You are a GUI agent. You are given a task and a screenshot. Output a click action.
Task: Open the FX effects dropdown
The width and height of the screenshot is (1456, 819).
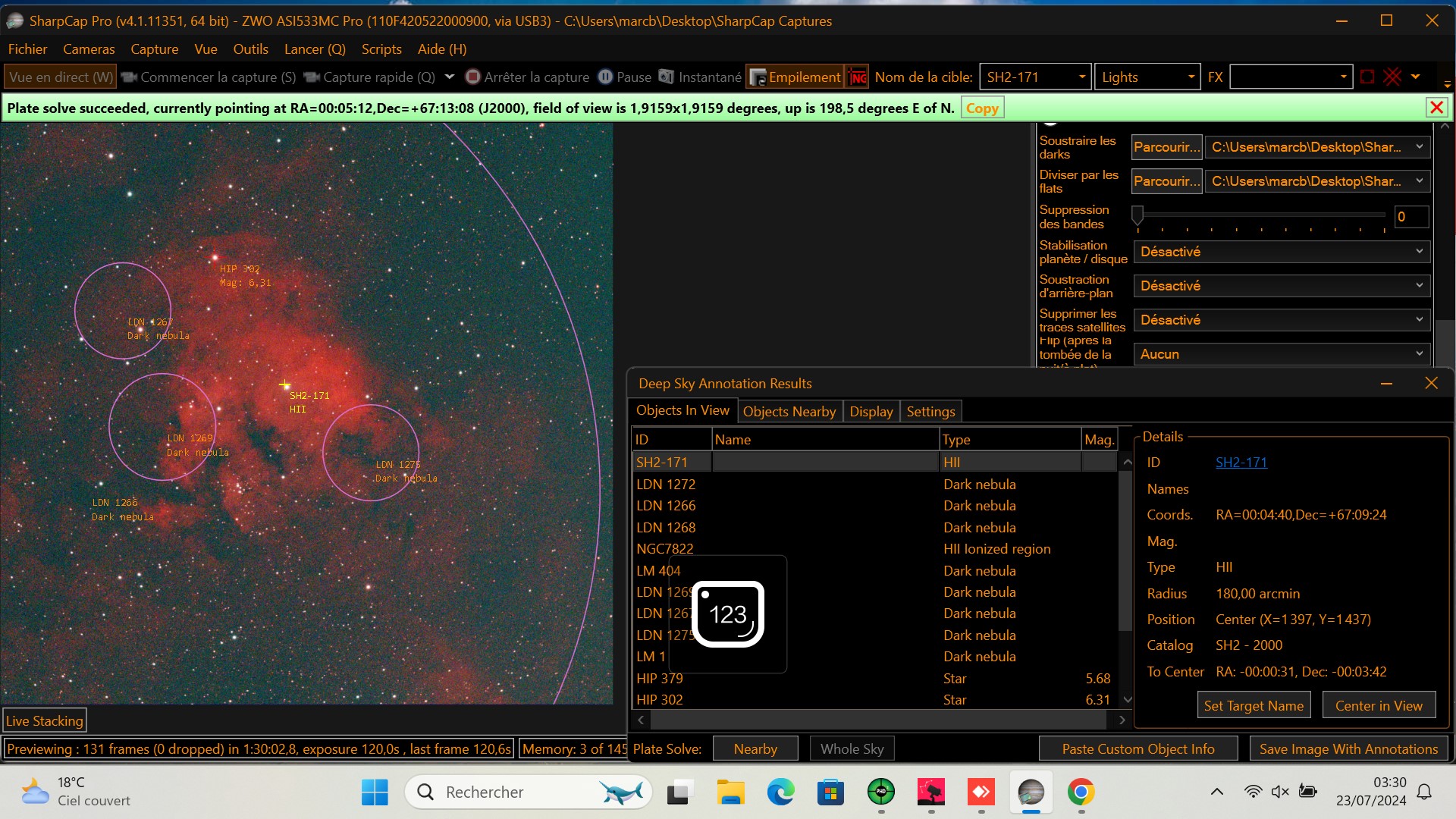pyautogui.click(x=1343, y=77)
